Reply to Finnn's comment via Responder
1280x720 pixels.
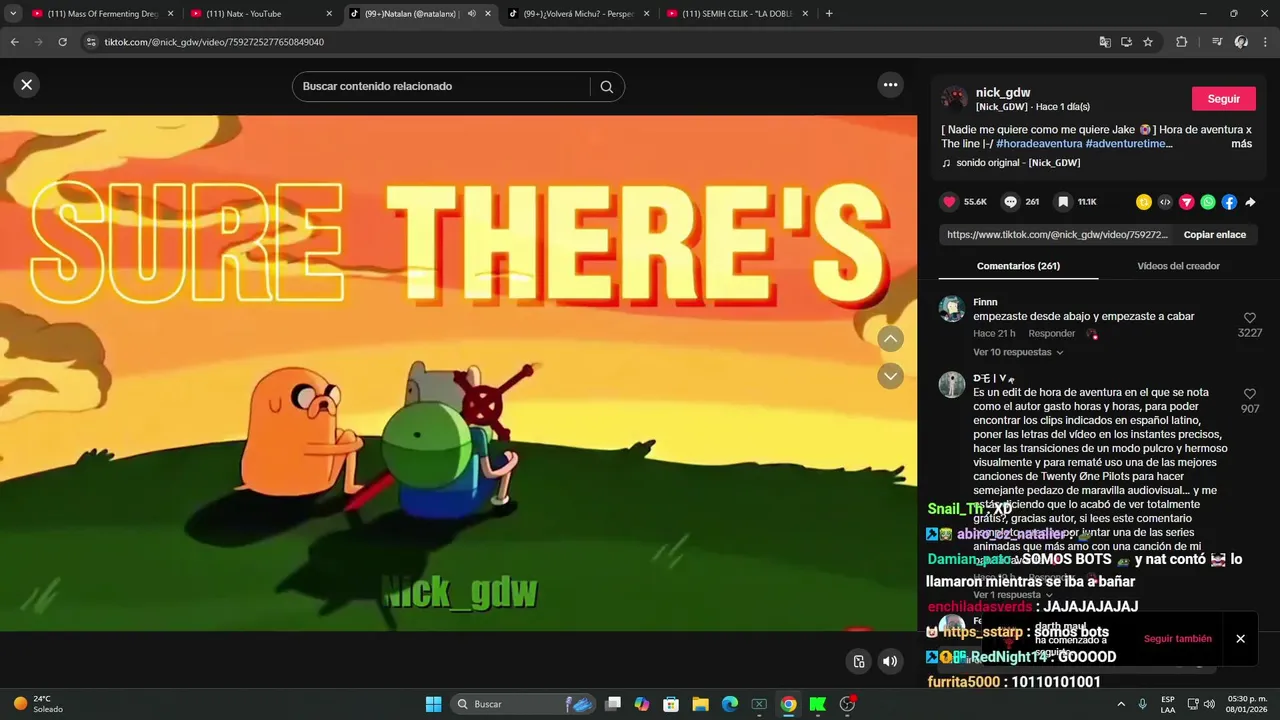[x=1052, y=334]
